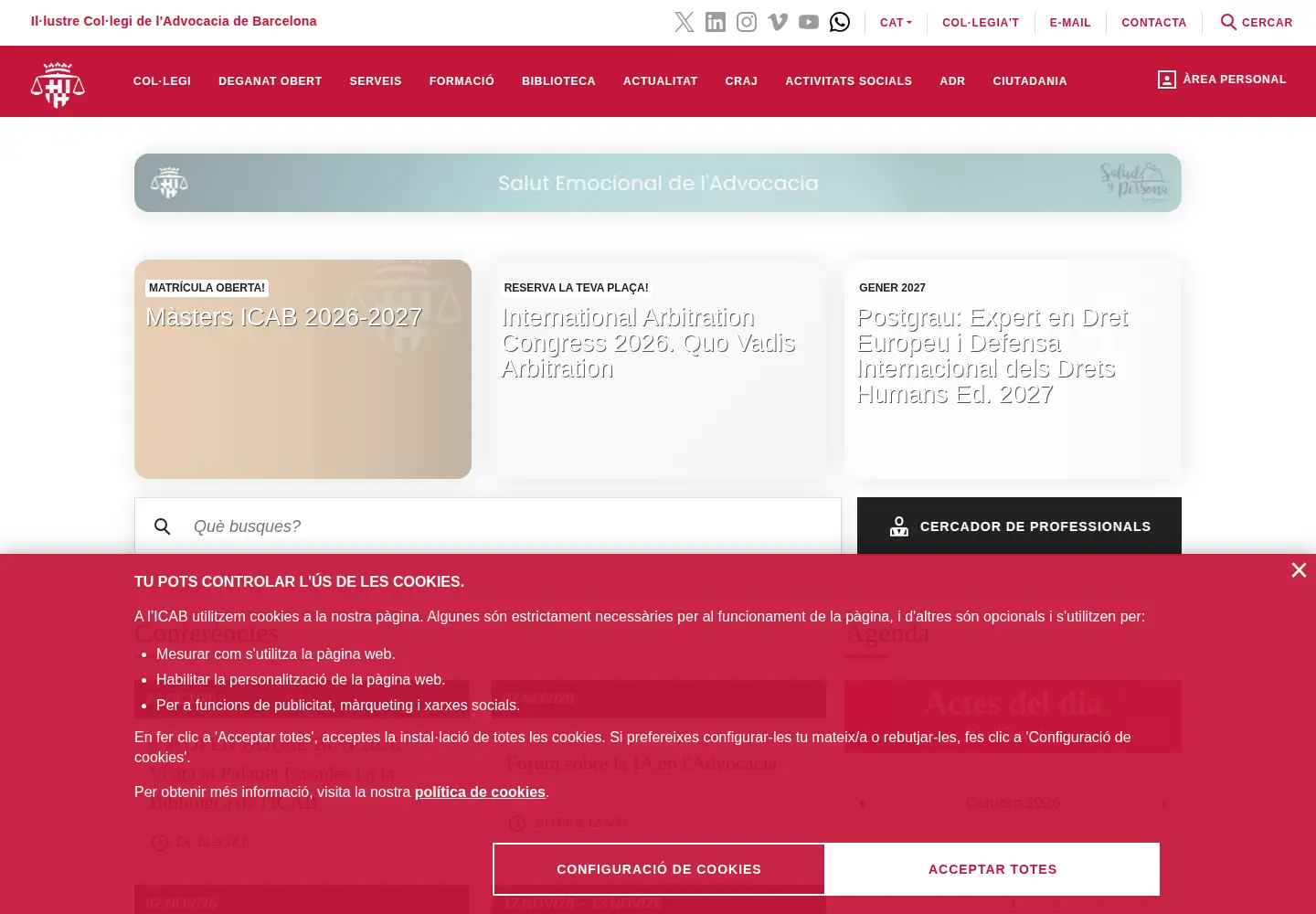Viewport: 1316px width, 914px height.
Task: Open the E-MAIL link
Action: point(1070,23)
